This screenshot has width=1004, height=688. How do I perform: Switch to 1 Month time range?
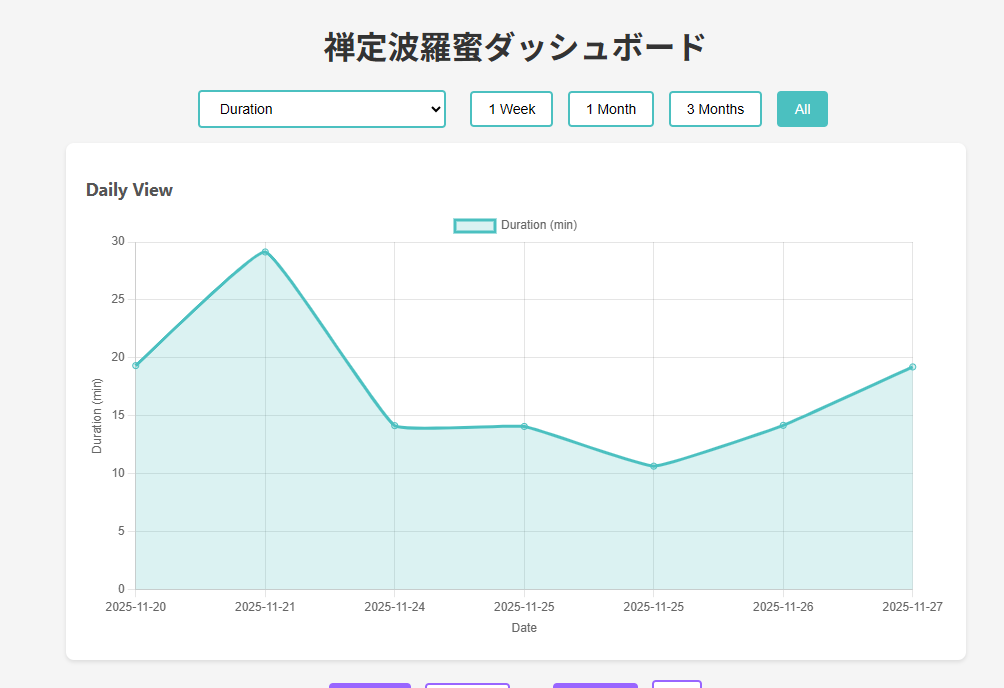[610, 109]
